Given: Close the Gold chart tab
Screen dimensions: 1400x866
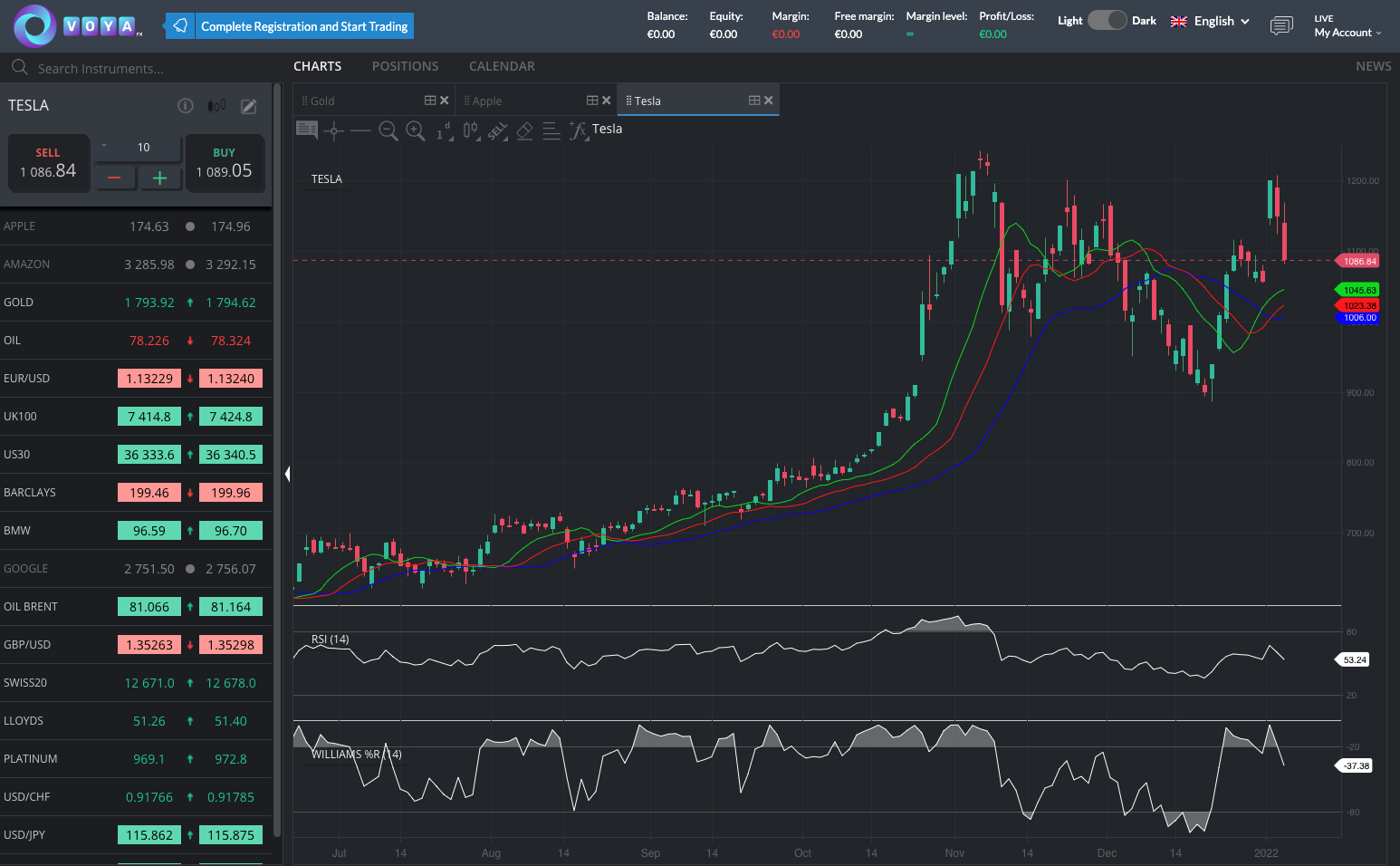Looking at the screenshot, I should coord(444,101).
